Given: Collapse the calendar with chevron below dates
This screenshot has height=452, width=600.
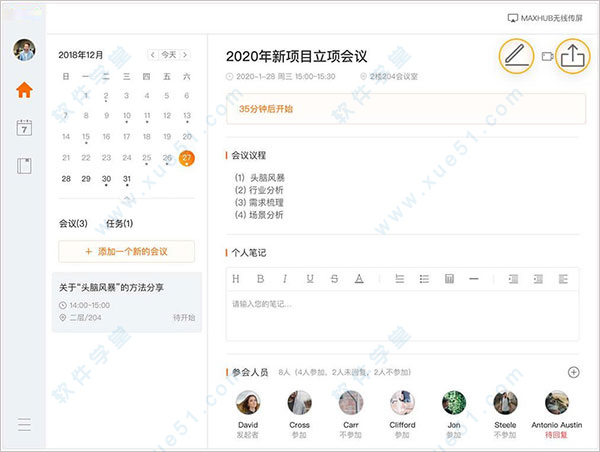Looking at the screenshot, I should (x=127, y=198).
